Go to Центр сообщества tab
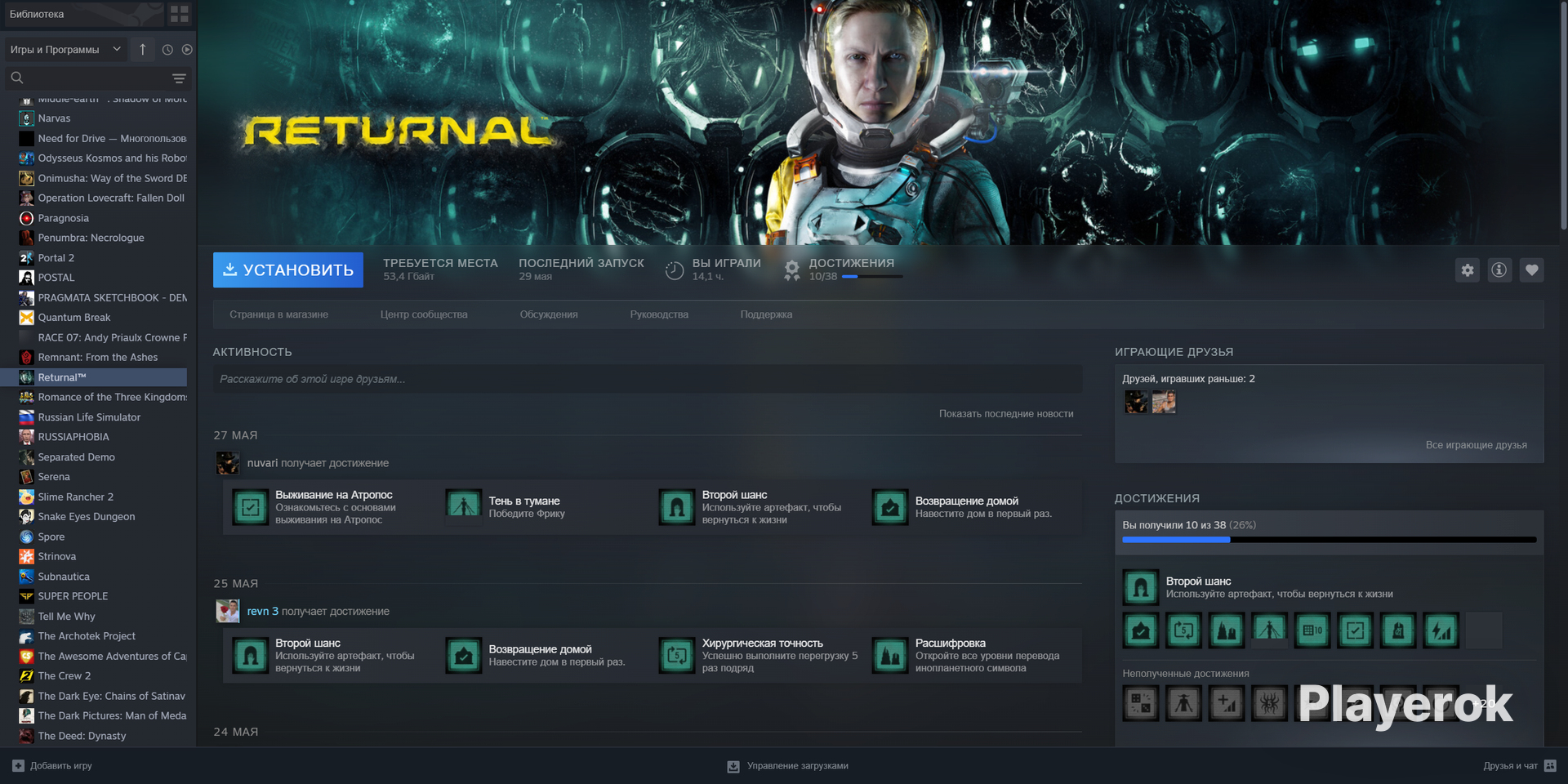This screenshot has height=784, width=1568. (x=424, y=314)
